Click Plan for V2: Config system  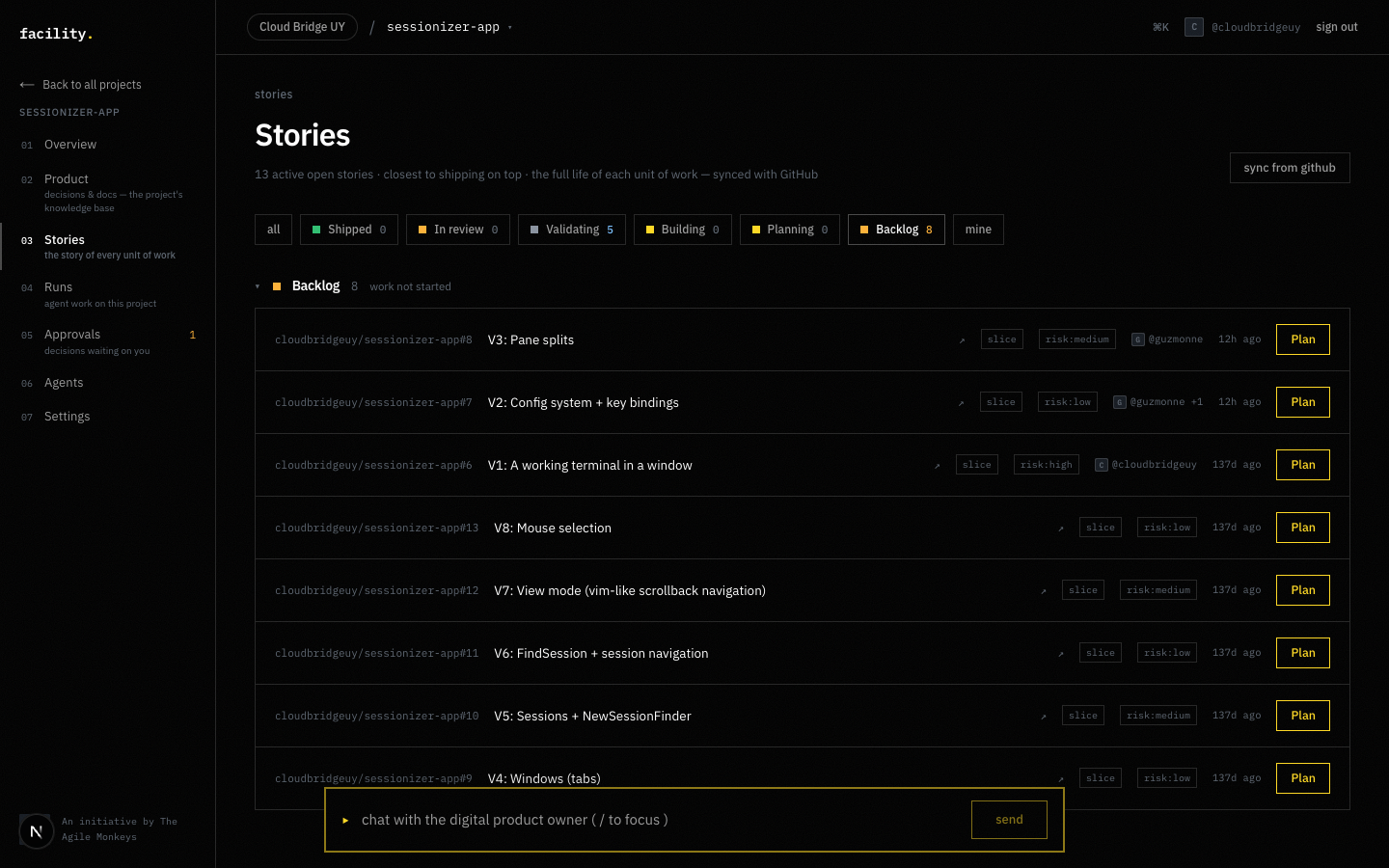(x=1303, y=402)
